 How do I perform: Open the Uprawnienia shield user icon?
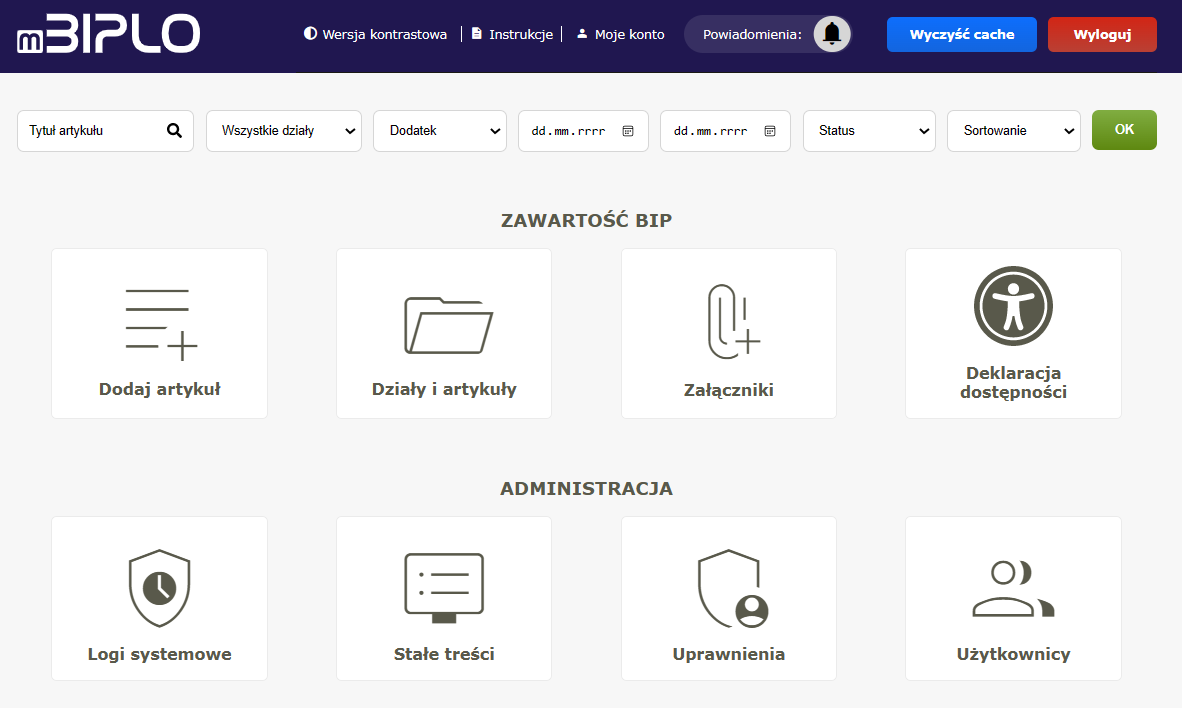click(731, 589)
